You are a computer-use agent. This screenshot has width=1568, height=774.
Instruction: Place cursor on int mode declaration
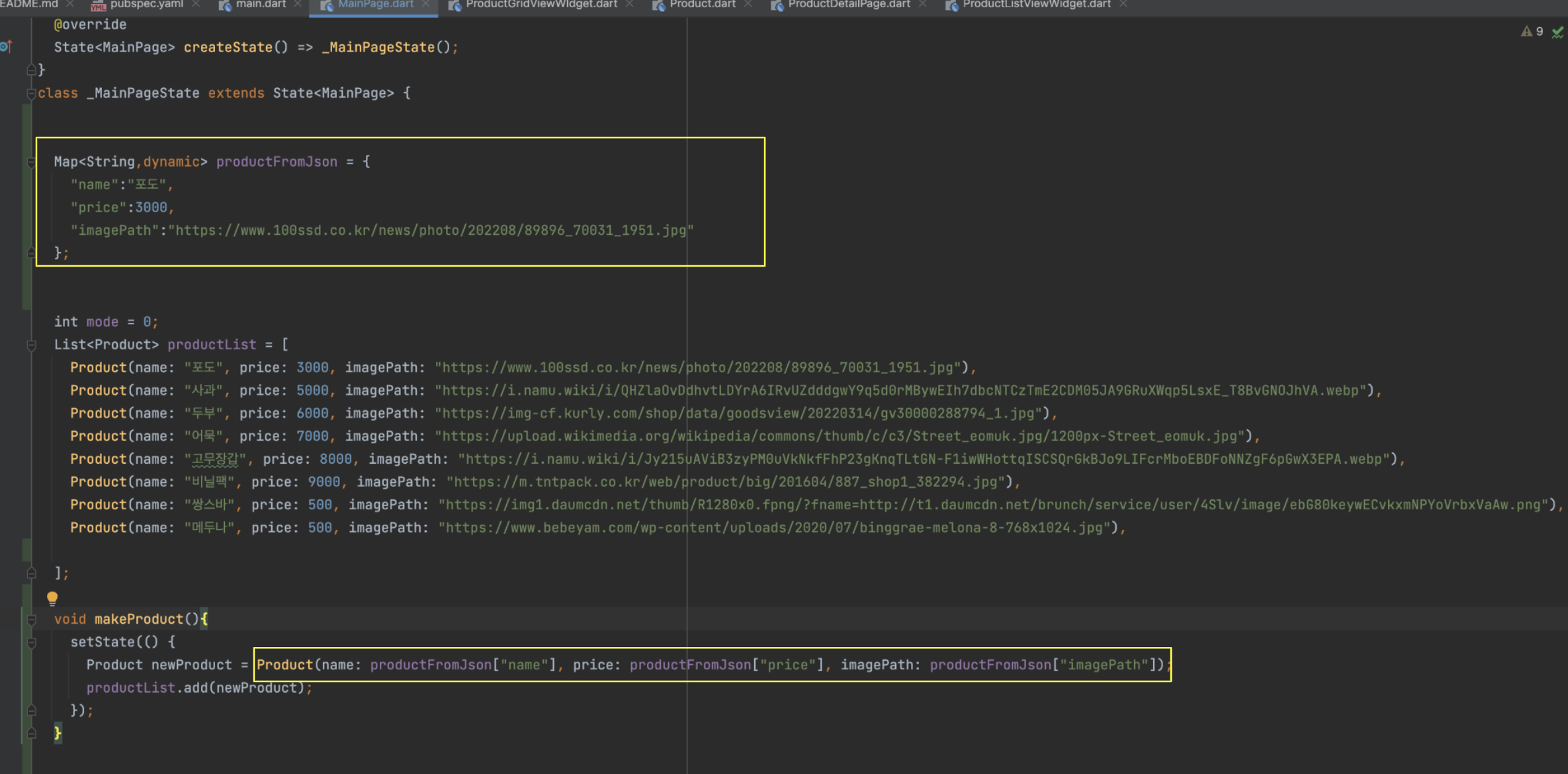point(106,322)
